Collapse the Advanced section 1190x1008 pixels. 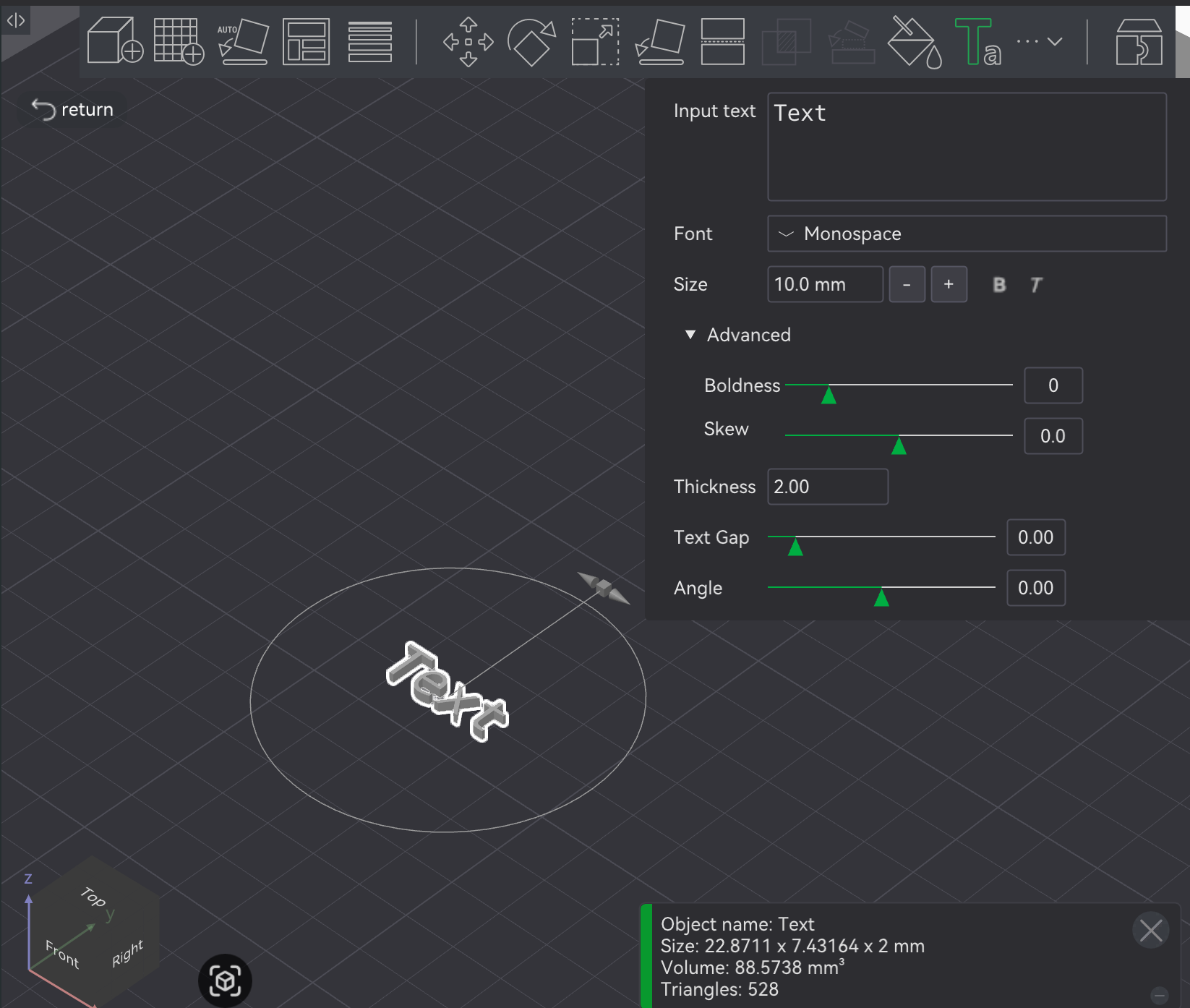click(x=739, y=335)
